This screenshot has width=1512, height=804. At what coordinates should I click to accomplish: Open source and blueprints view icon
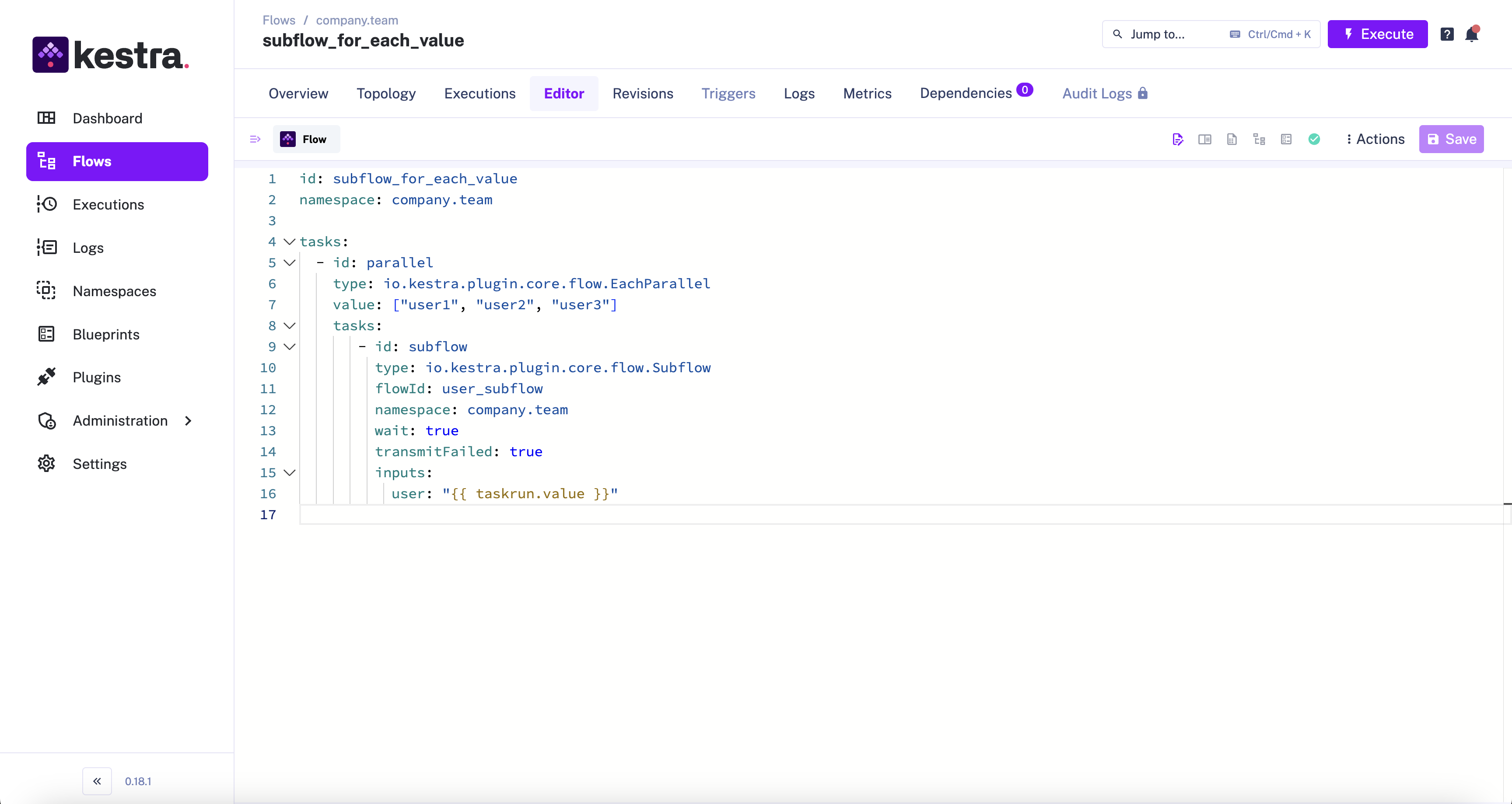pos(1286,139)
